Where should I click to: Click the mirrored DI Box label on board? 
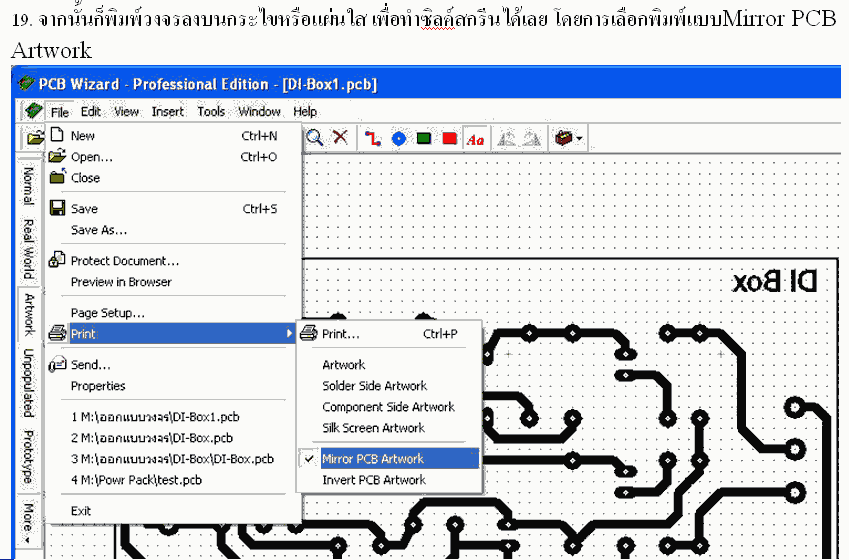[x=774, y=282]
